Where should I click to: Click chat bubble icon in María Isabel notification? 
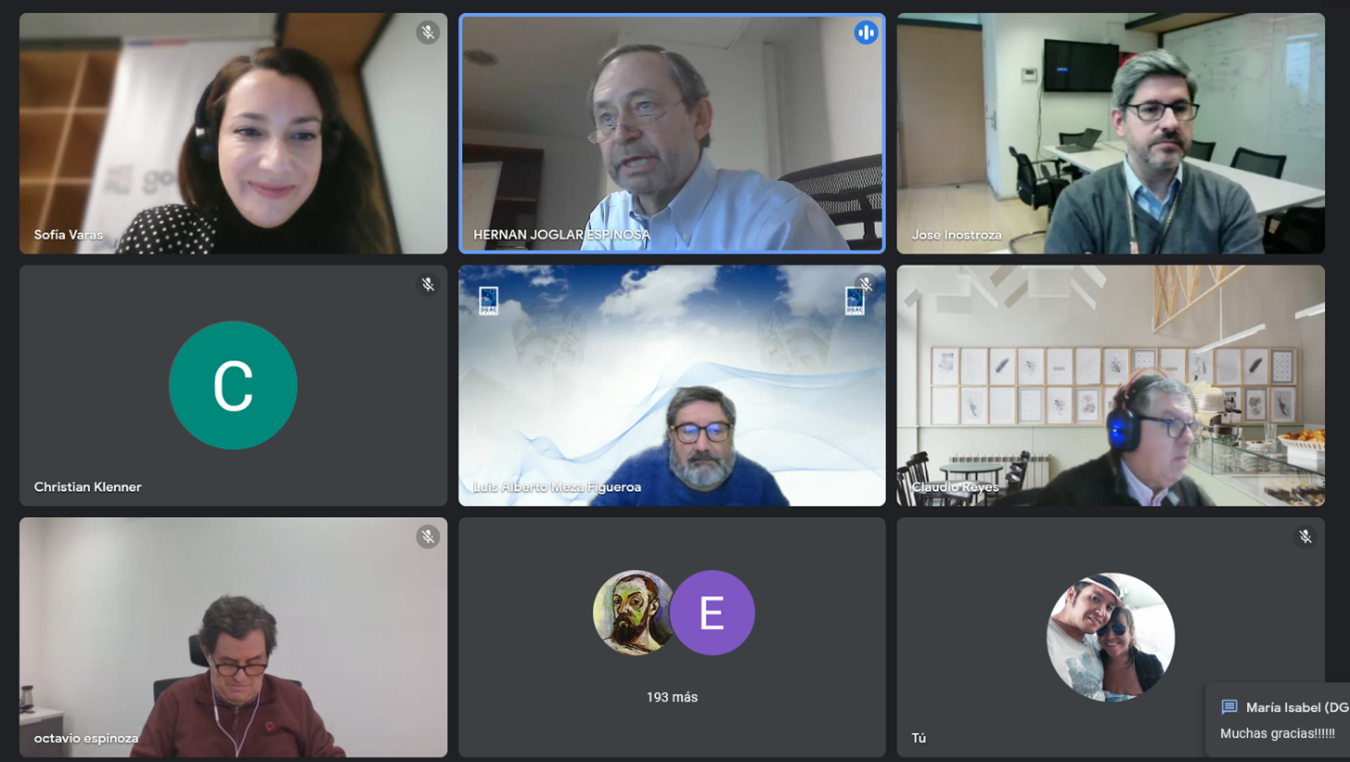click(1230, 707)
